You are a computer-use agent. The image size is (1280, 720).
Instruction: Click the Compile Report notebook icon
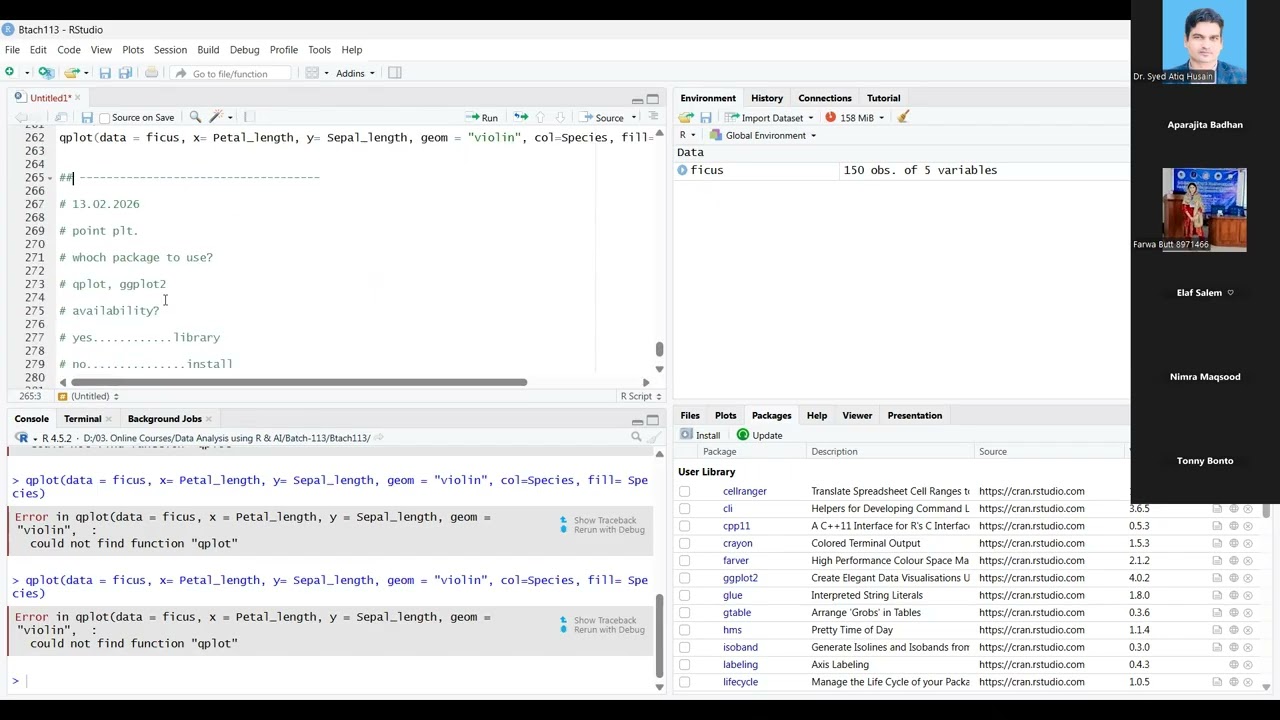(x=250, y=117)
